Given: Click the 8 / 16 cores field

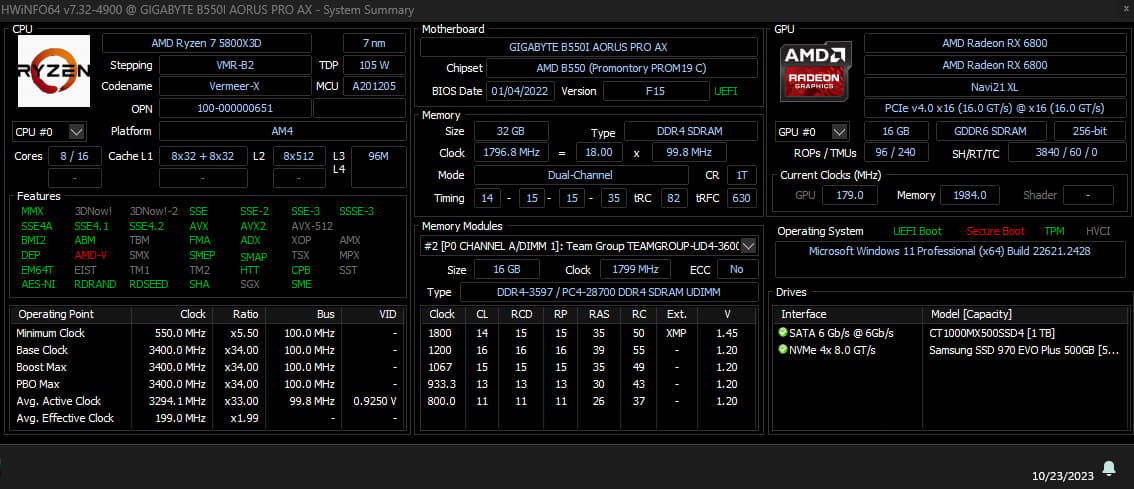Looking at the screenshot, I should click(x=75, y=156).
